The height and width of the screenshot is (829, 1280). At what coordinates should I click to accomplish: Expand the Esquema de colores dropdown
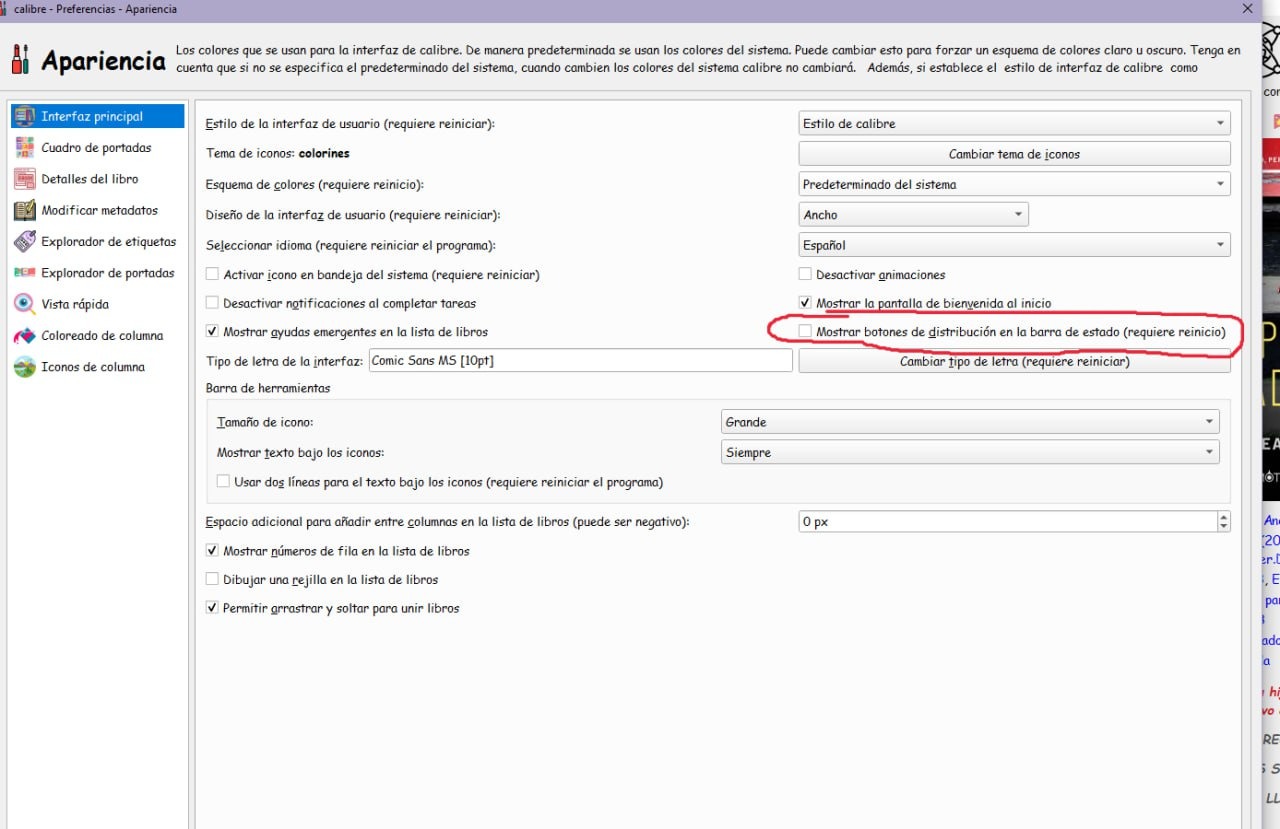[1014, 184]
